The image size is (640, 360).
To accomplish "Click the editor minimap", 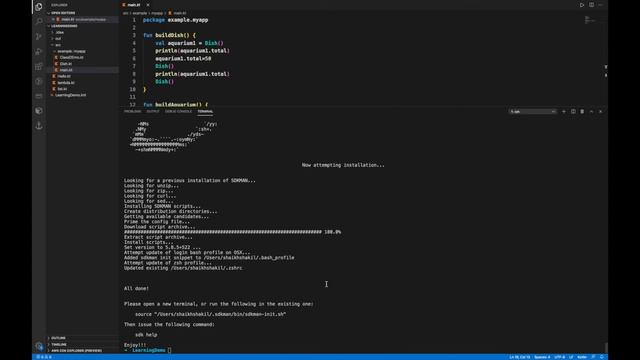I will pos(589,20).
